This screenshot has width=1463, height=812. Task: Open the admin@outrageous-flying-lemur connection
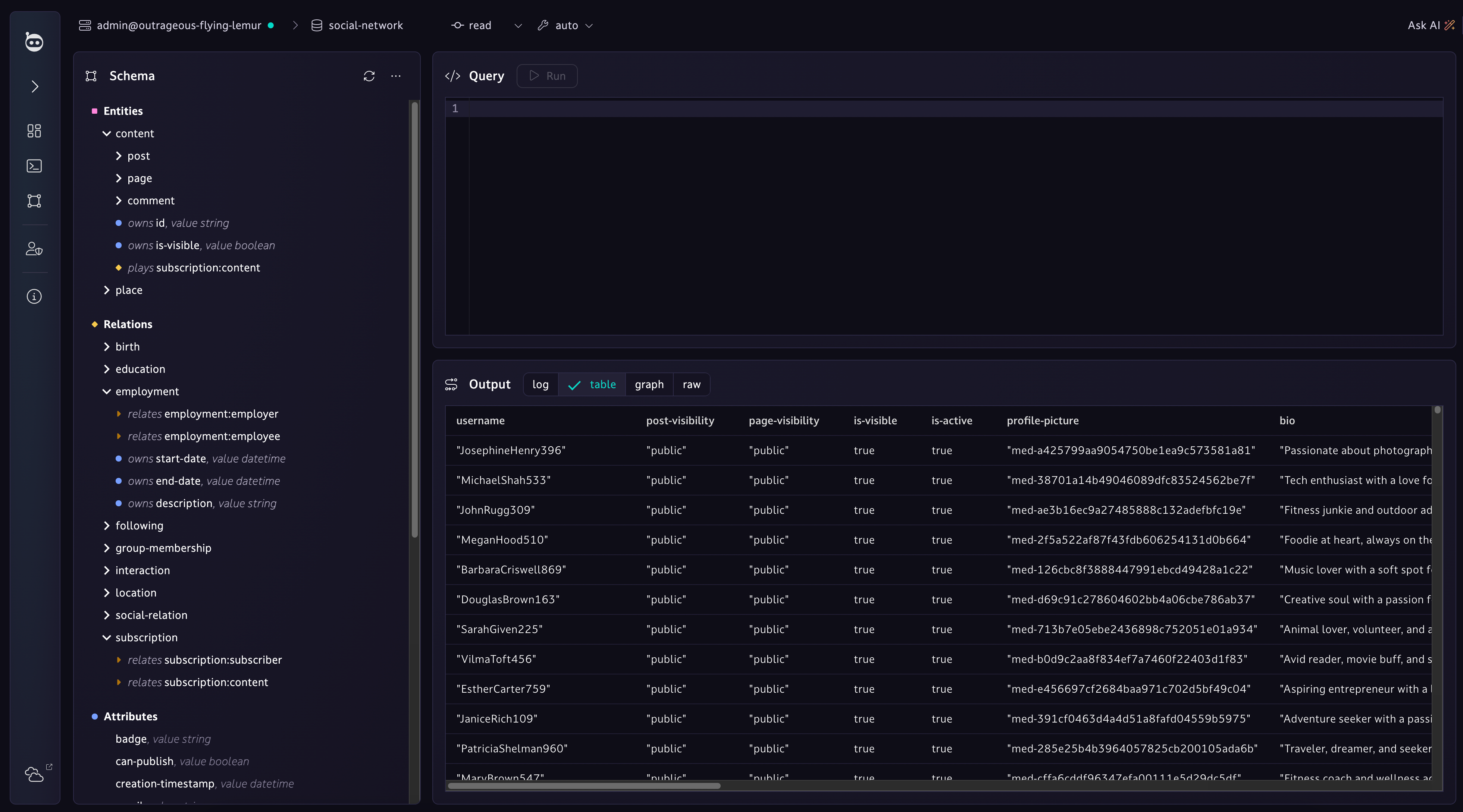(178, 25)
